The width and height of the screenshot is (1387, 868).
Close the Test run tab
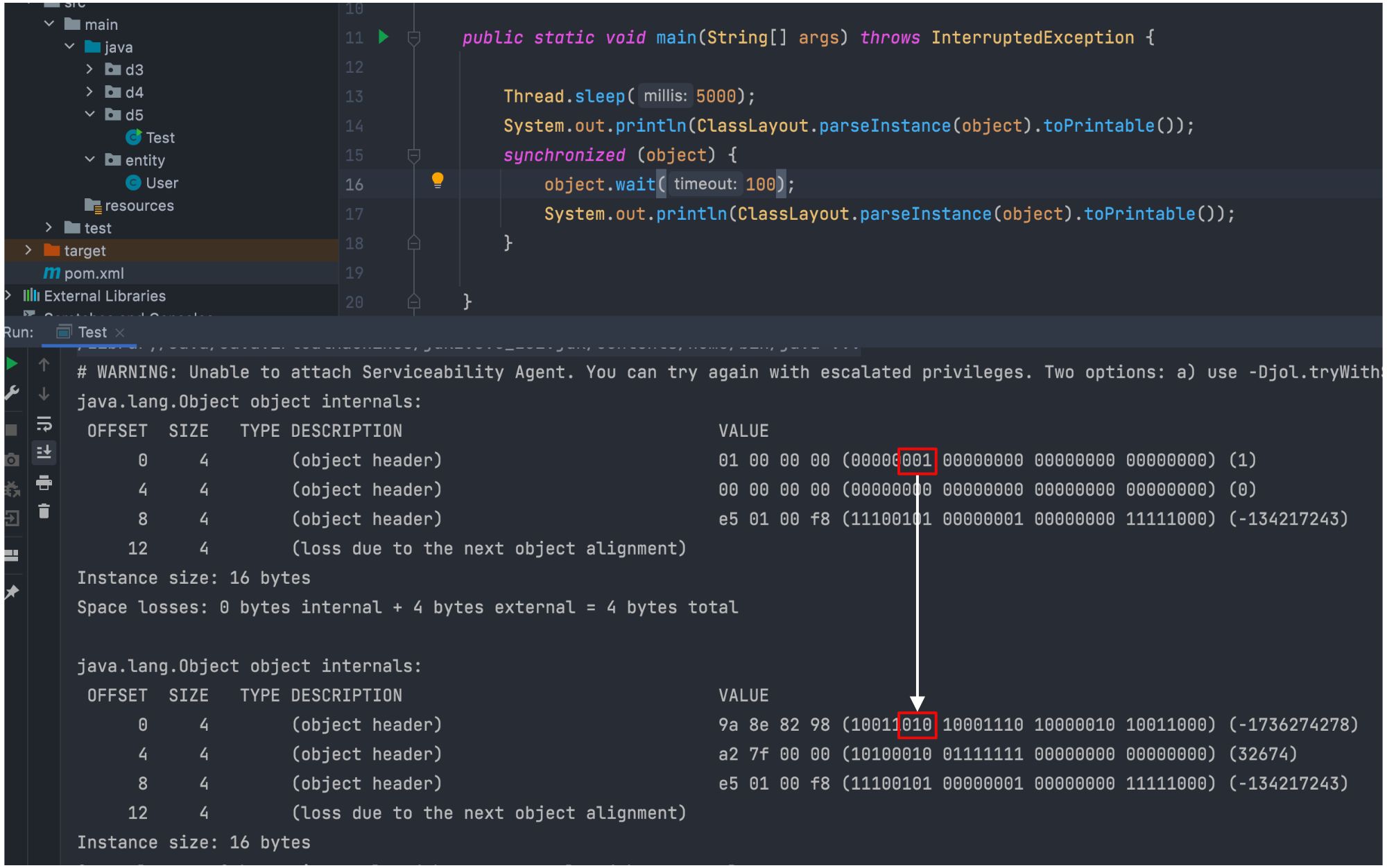pyautogui.click(x=120, y=333)
